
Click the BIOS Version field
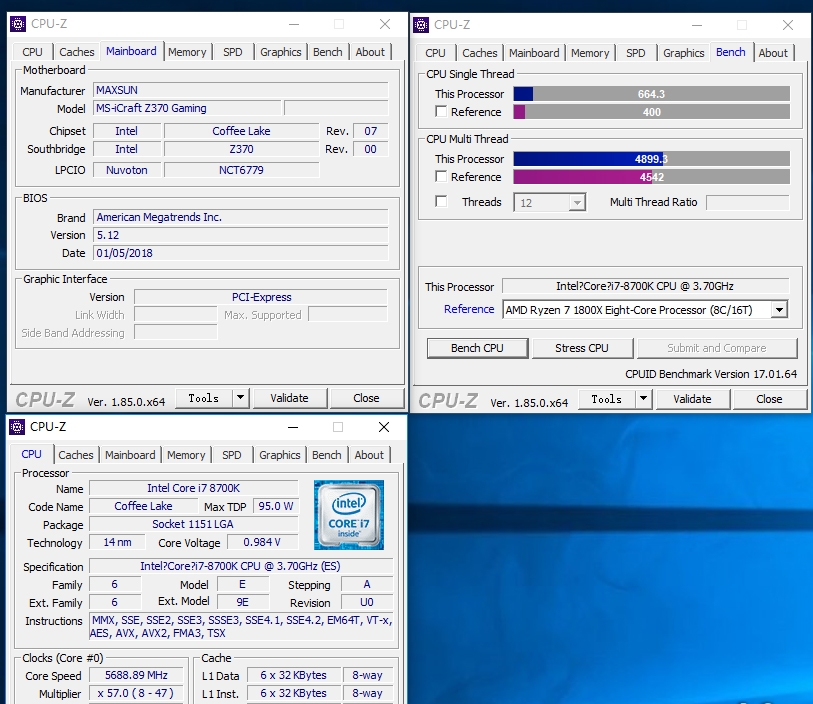pos(240,235)
